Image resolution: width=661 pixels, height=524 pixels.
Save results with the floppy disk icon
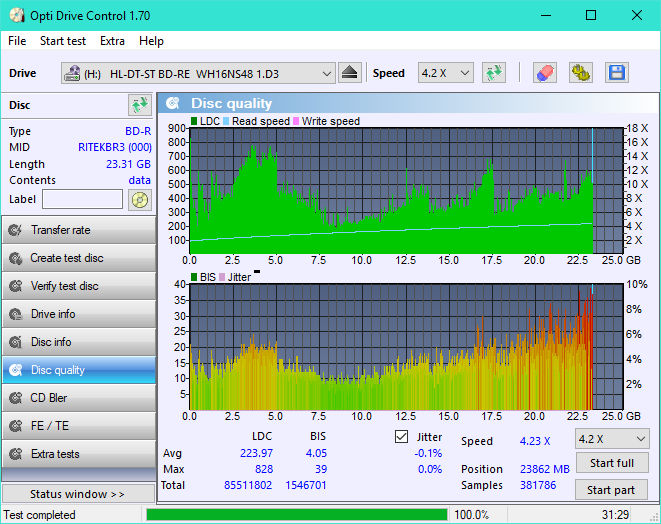(617, 73)
